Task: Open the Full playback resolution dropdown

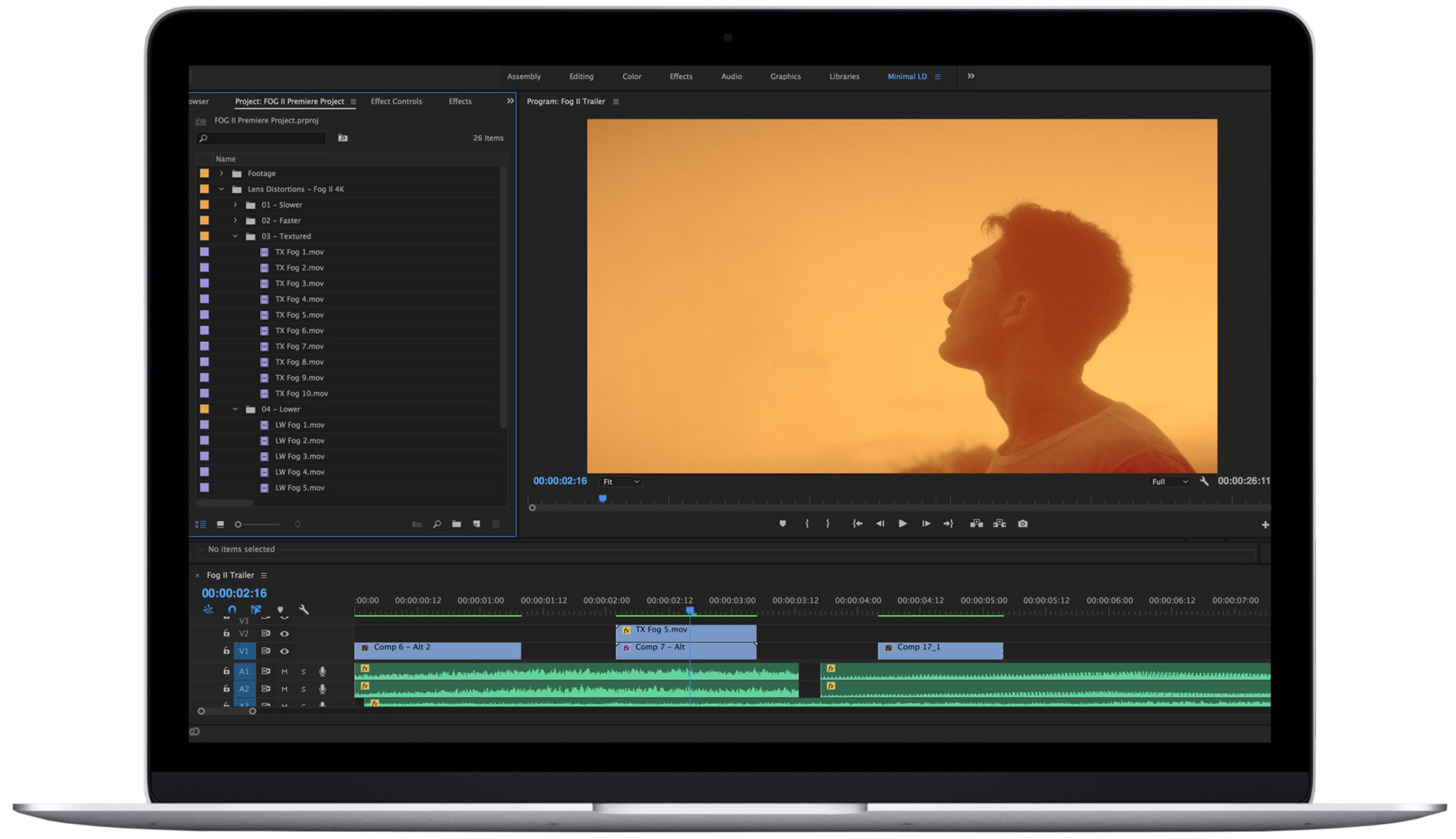Action: (1169, 482)
